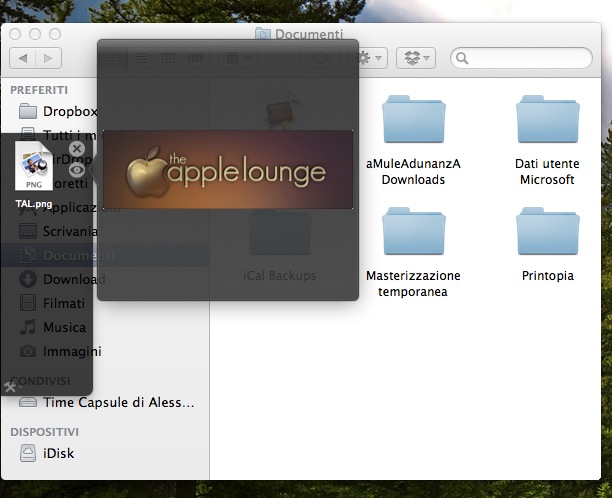Select Musica in the sidebar
The image size is (612, 498).
[63, 327]
